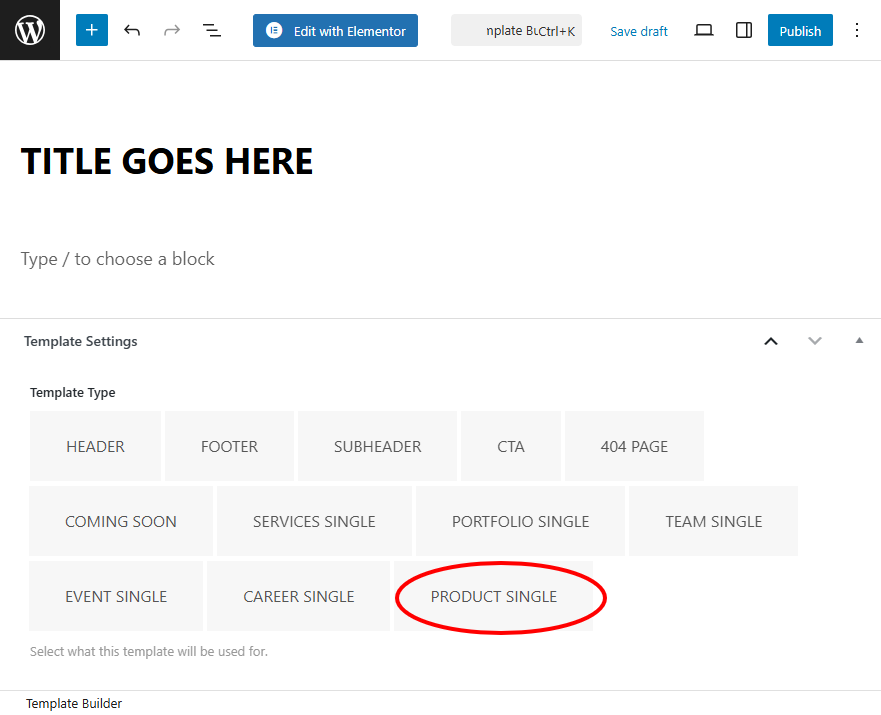Open the block inserter plus button
The height and width of the screenshot is (715, 881).
tap(91, 30)
